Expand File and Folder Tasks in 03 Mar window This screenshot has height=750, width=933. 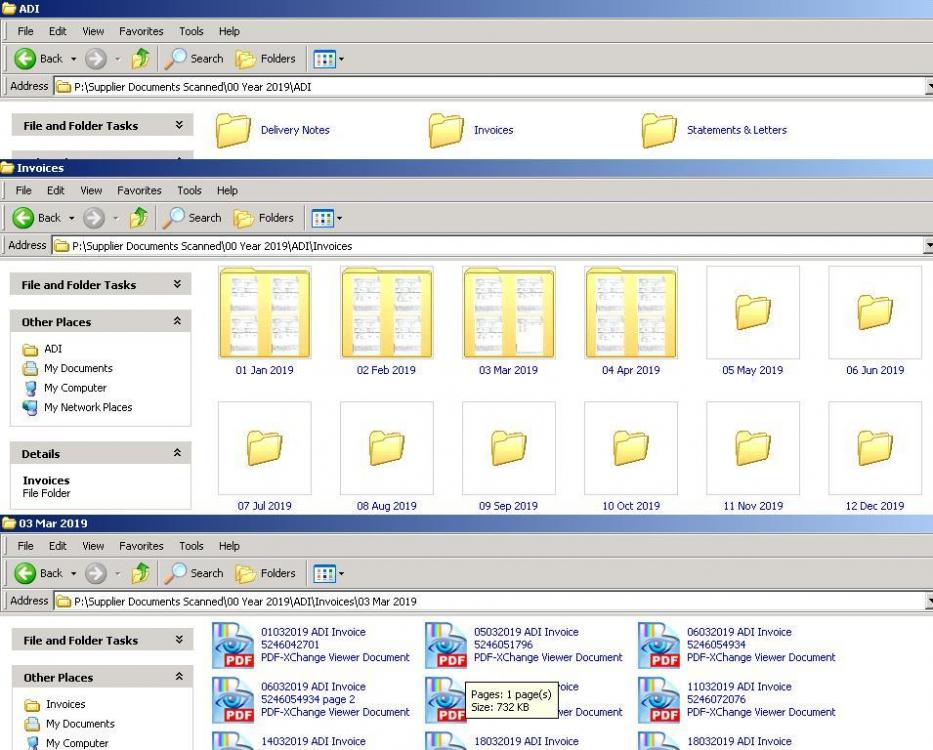coord(179,640)
